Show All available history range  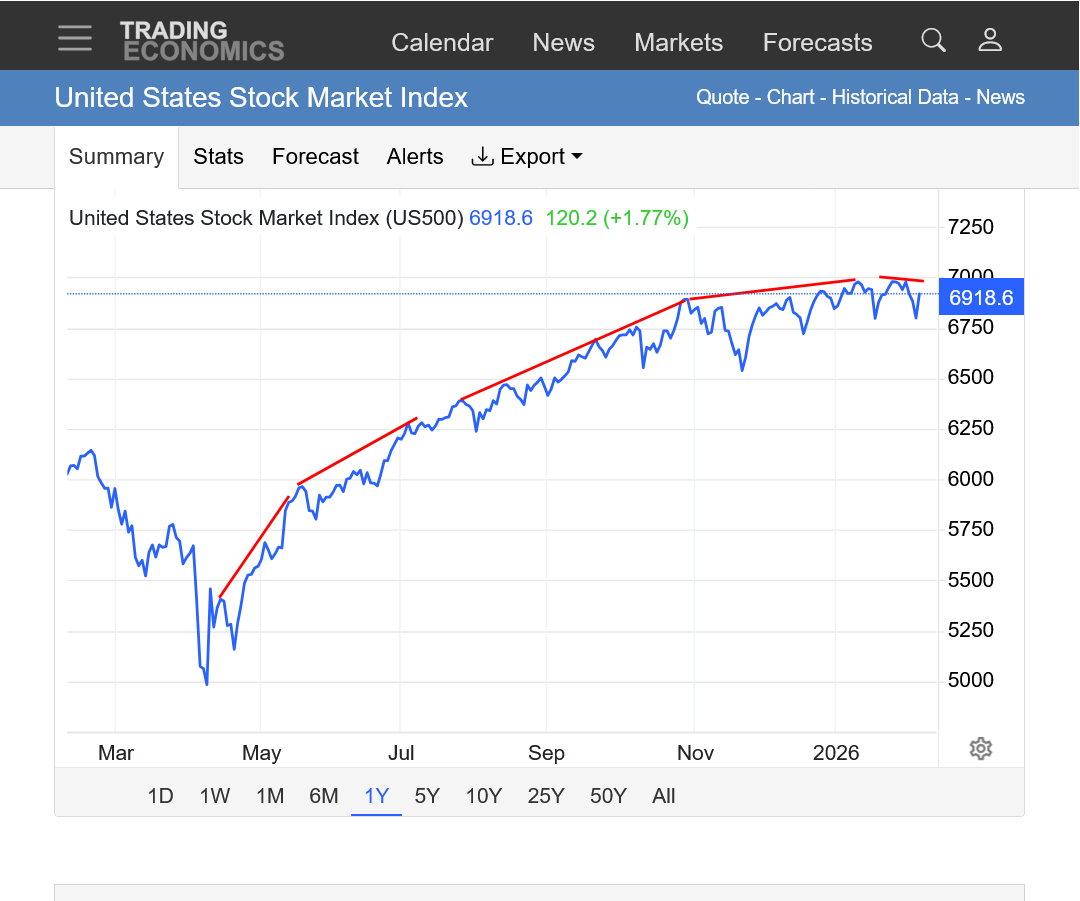click(663, 796)
